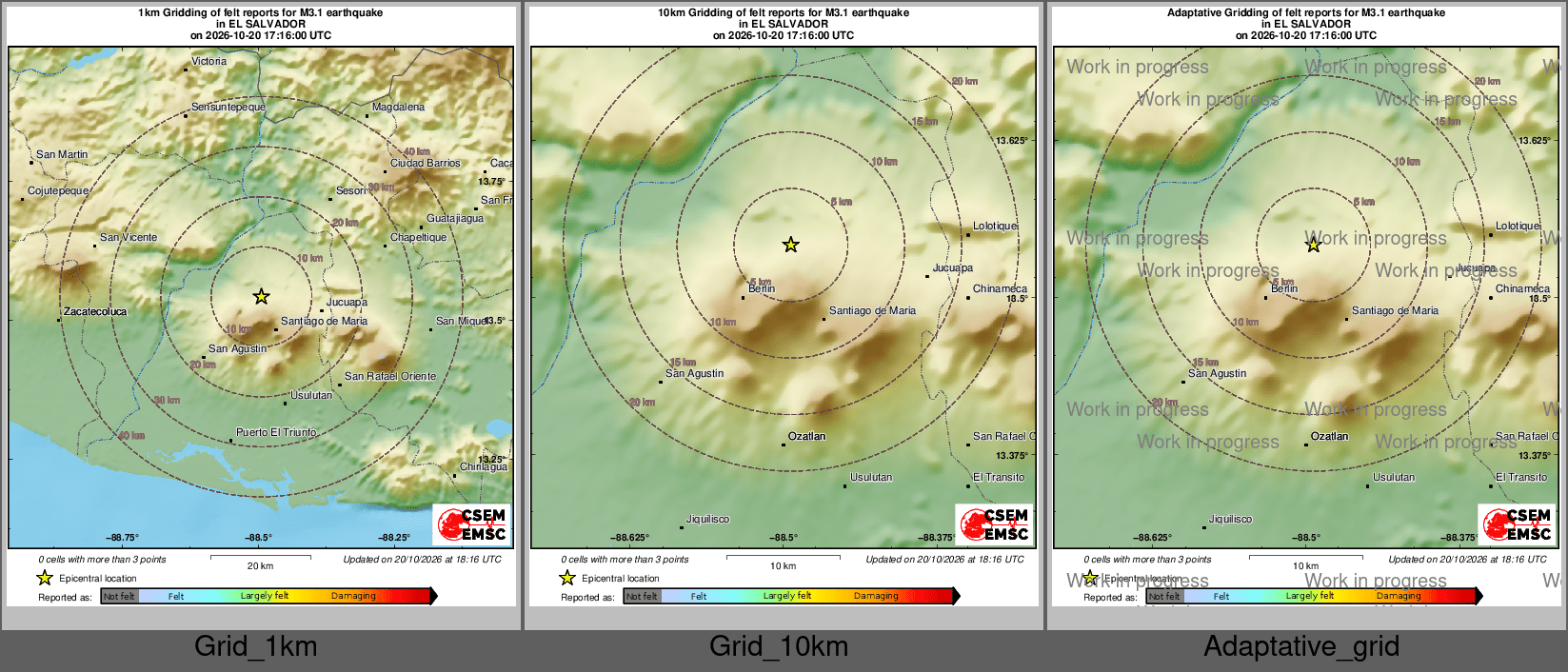Click the San Agustin label on Adaptative_grid map
The height and width of the screenshot is (672, 1568).
[1217, 373]
